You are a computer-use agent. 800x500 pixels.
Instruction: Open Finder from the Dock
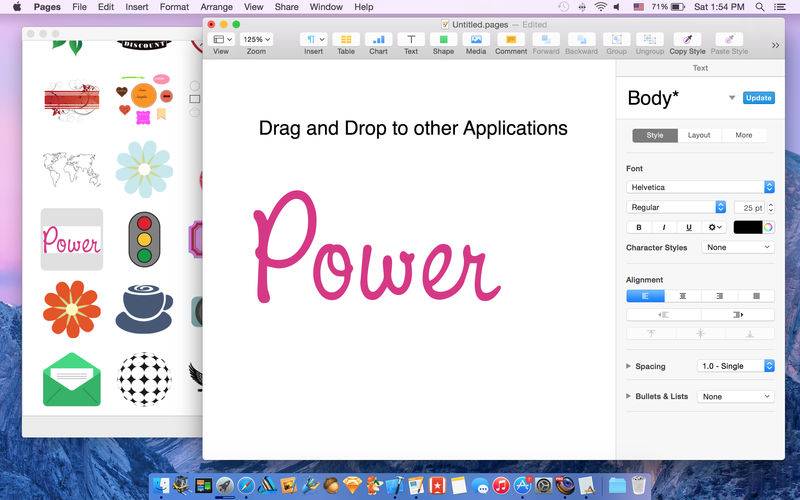(x=161, y=485)
